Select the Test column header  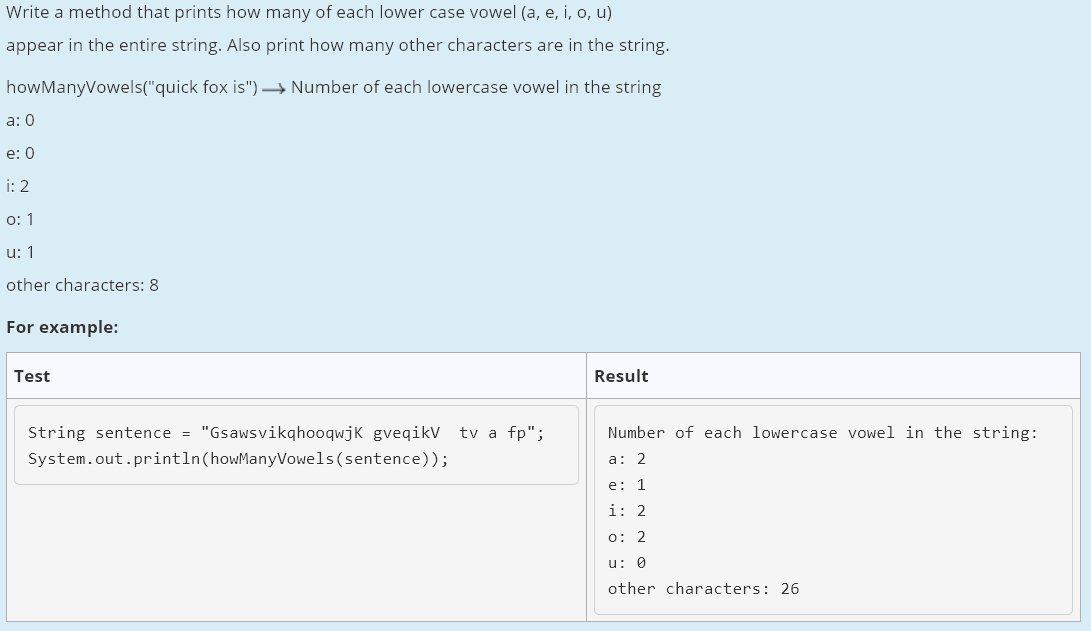click(x=32, y=376)
